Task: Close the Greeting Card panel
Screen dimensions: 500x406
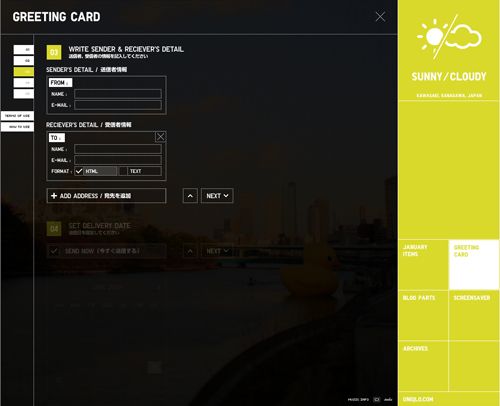Action: 380,17
